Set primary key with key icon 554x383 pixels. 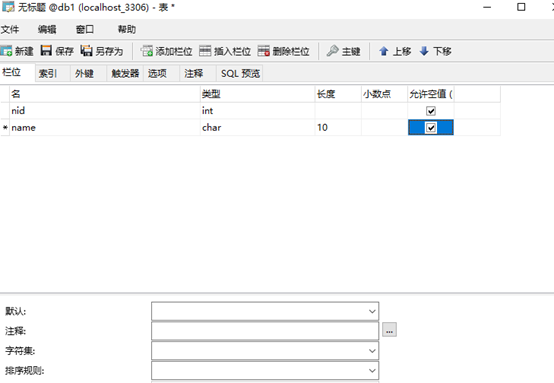click(x=332, y=51)
